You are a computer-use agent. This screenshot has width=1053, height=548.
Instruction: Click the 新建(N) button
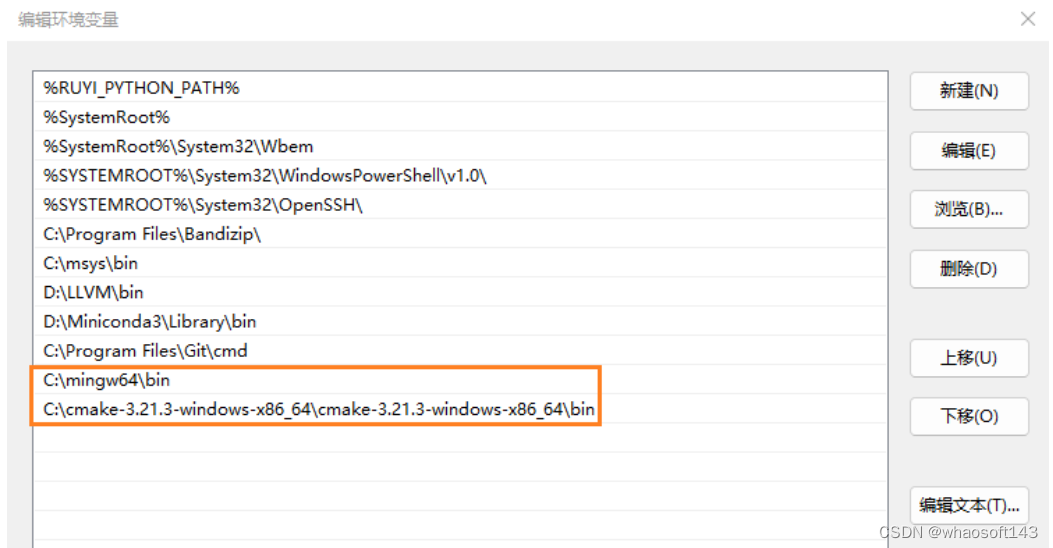coord(969,91)
